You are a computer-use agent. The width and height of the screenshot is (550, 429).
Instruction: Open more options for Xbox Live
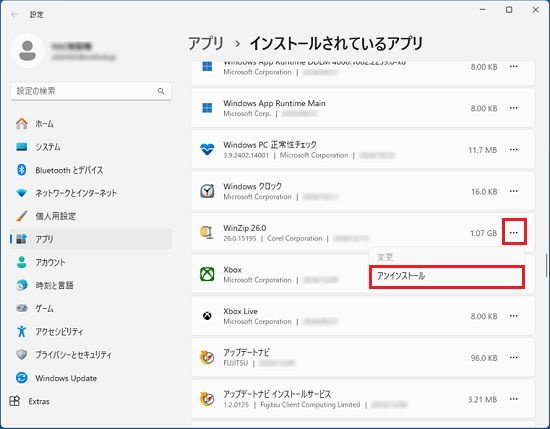coord(514,316)
